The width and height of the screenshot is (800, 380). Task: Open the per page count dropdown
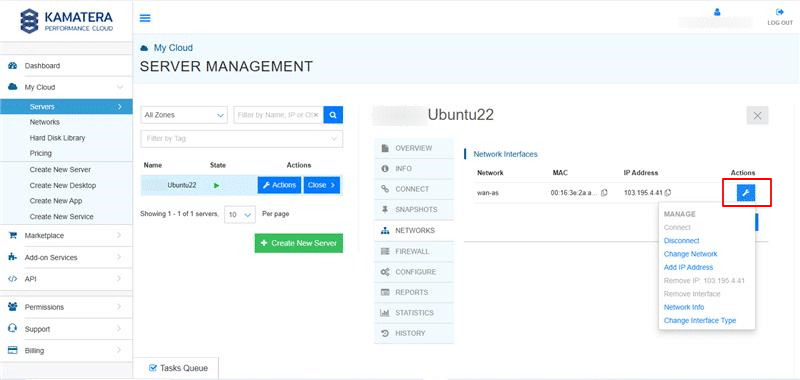click(x=240, y=215)
